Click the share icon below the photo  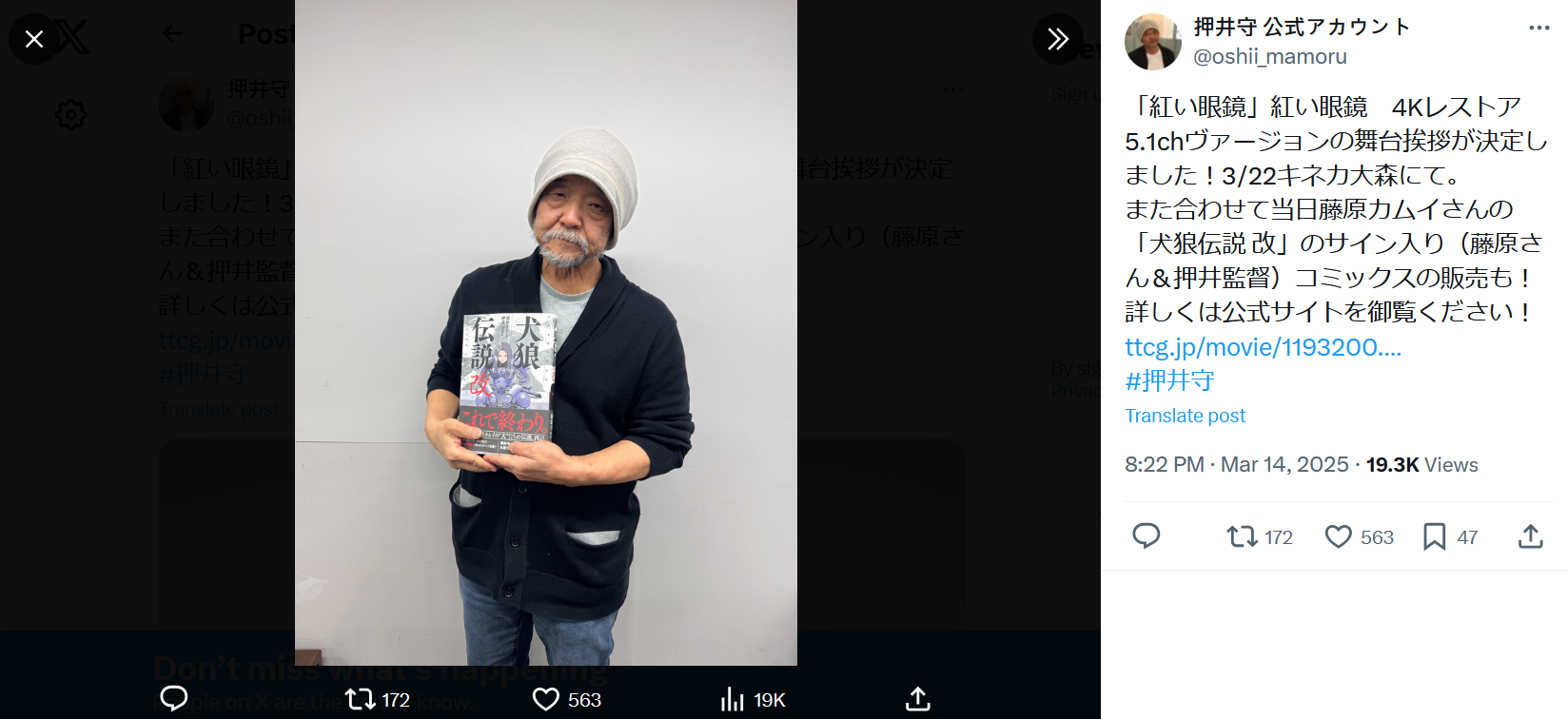(x=917, y=699)
